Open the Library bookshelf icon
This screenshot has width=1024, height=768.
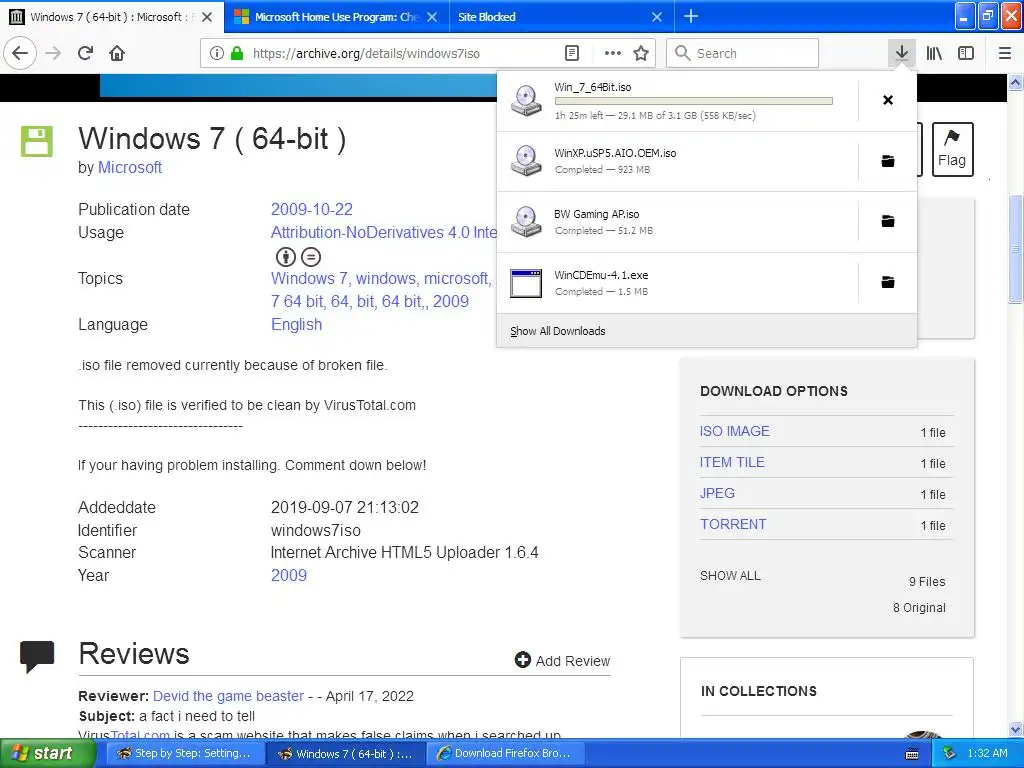point(934,53)
